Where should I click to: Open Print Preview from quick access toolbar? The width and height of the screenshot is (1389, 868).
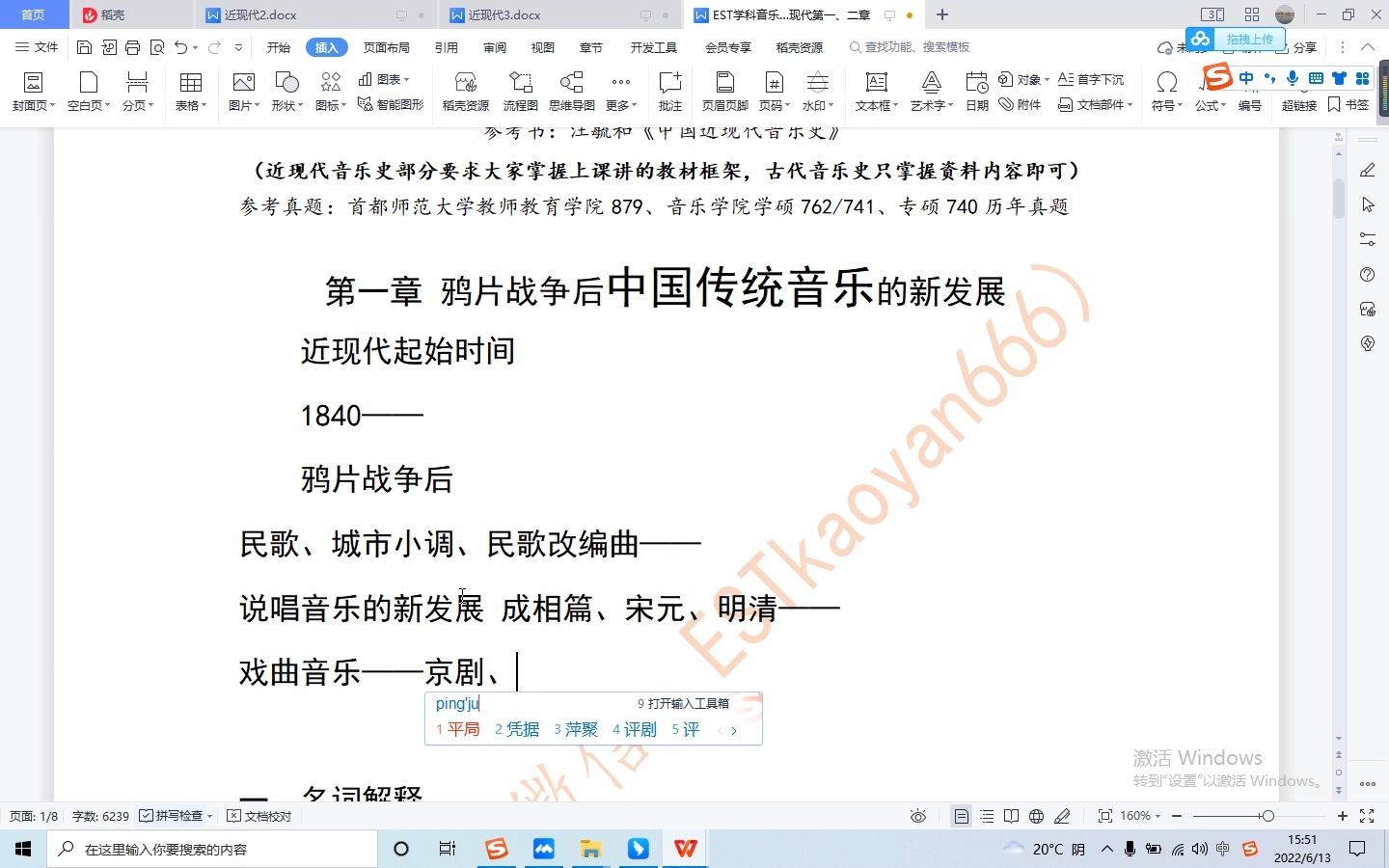(156, 47)
